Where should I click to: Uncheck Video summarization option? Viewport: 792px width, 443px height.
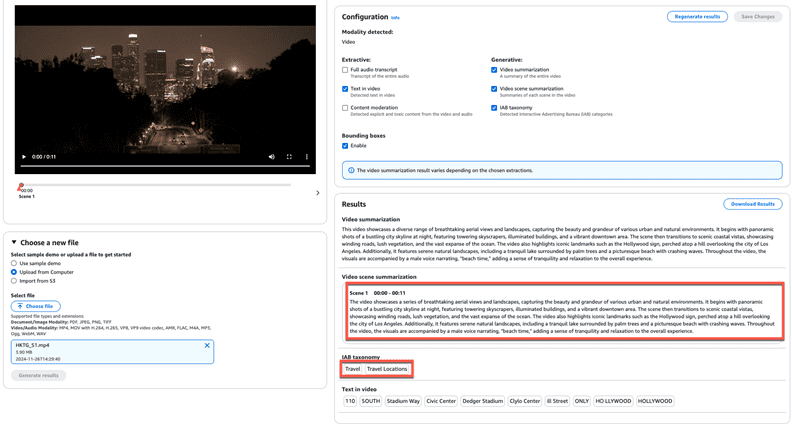click(494, 70)
